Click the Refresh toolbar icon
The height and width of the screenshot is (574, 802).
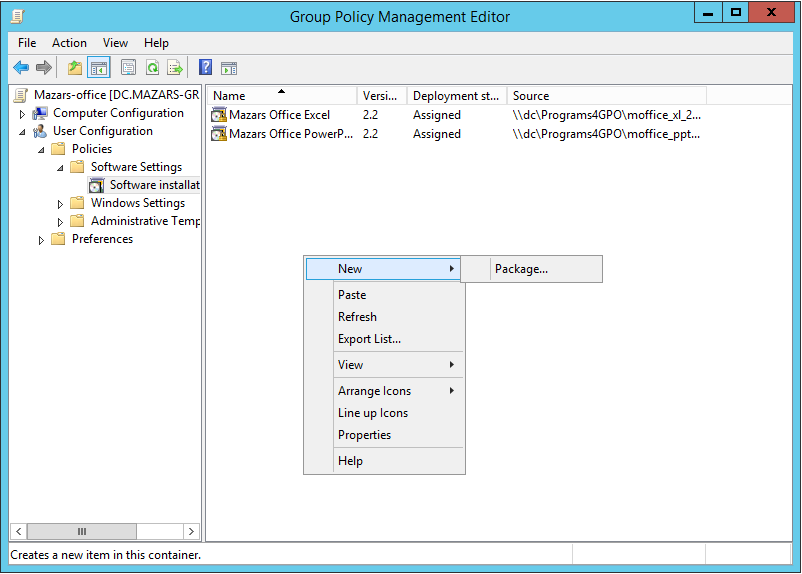pos(152,68)
